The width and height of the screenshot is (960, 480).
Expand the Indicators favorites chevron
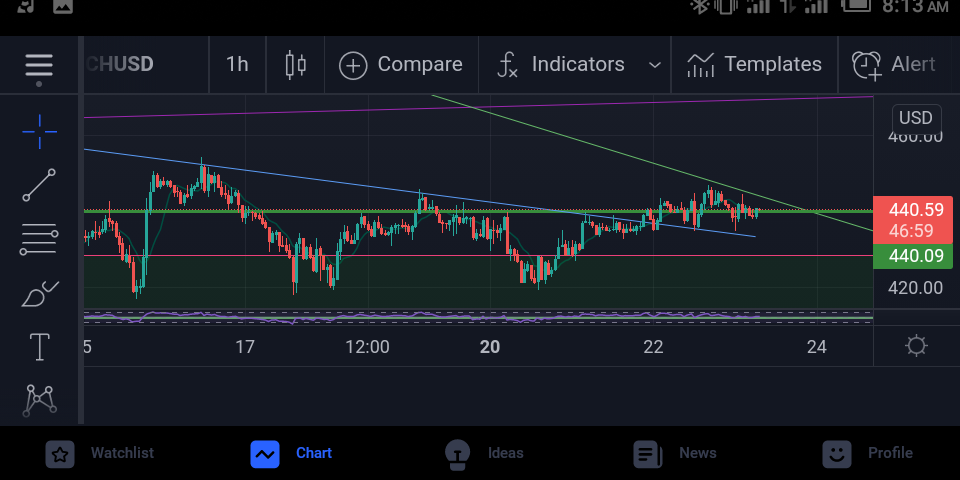coord(654,65)
